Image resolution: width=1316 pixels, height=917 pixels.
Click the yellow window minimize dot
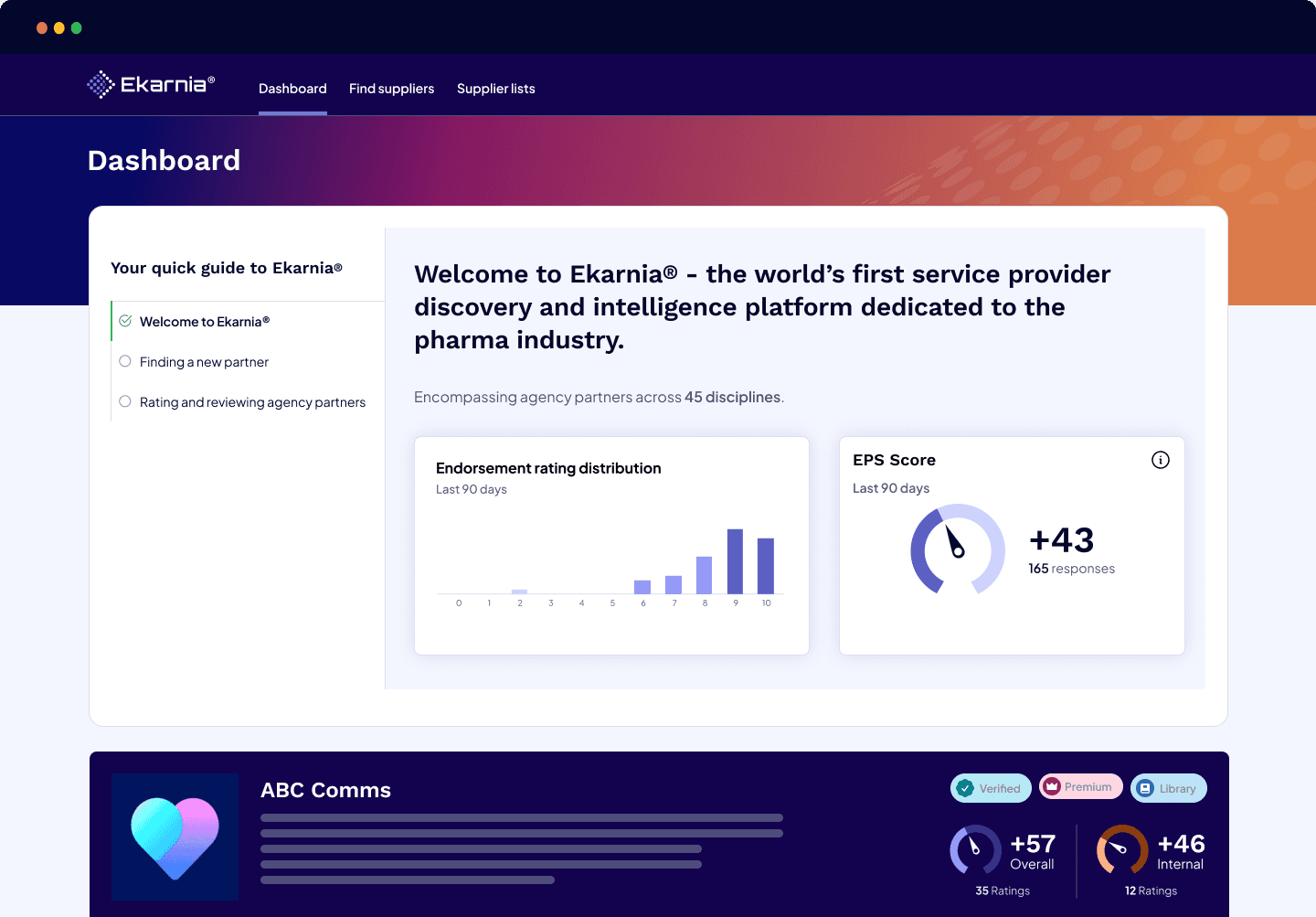(x=59, y=28)
